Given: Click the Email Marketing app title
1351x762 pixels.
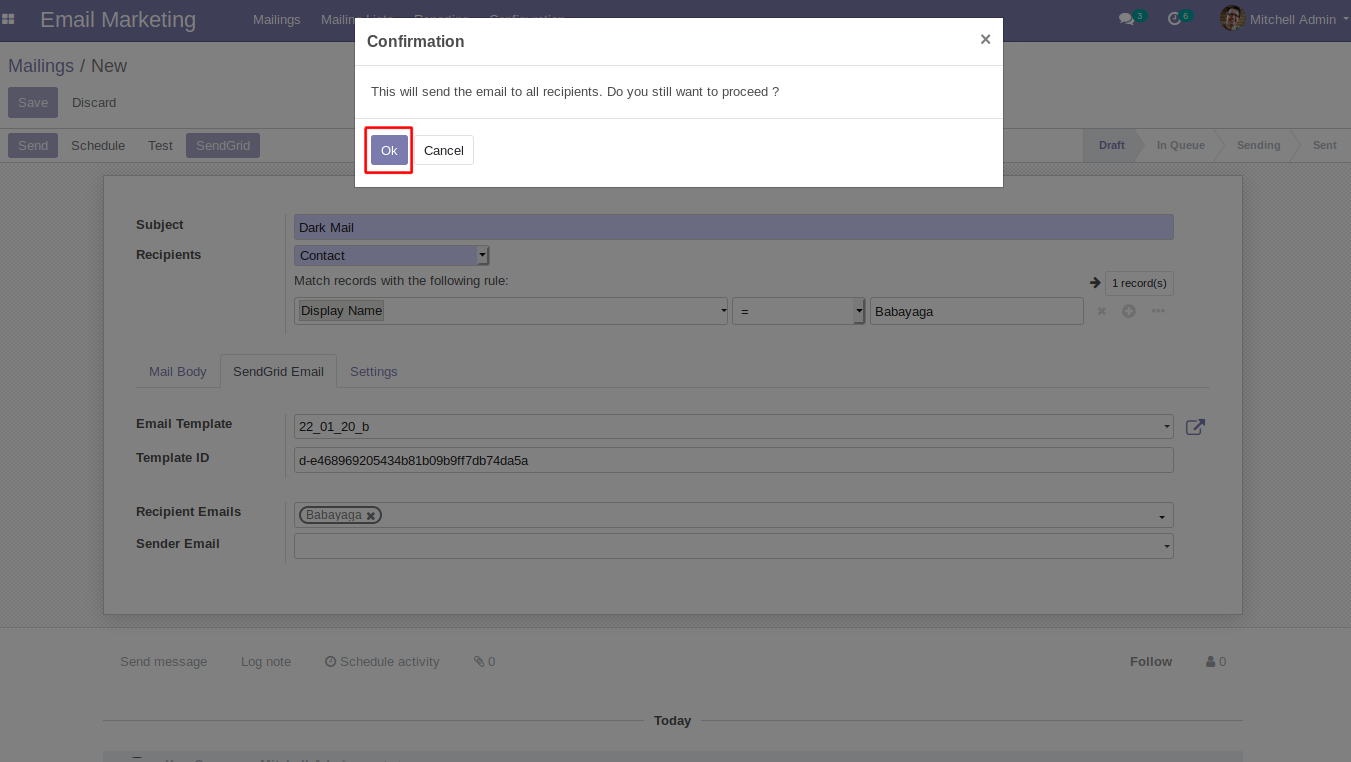Looking at the screenshot, I should click(x=118, y=19).
